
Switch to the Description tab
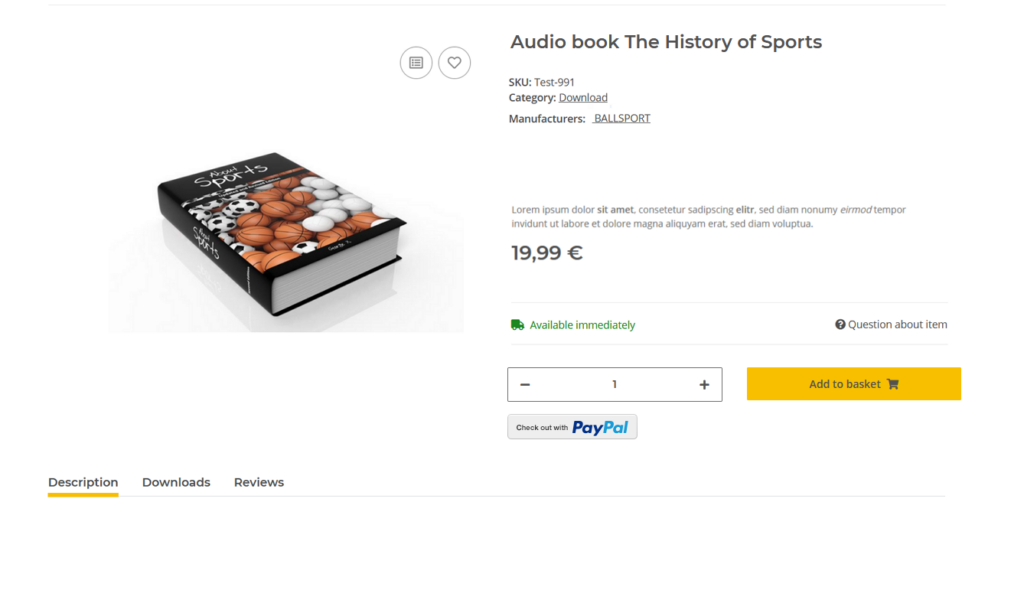pyautogui.click(x=83, y=482)
